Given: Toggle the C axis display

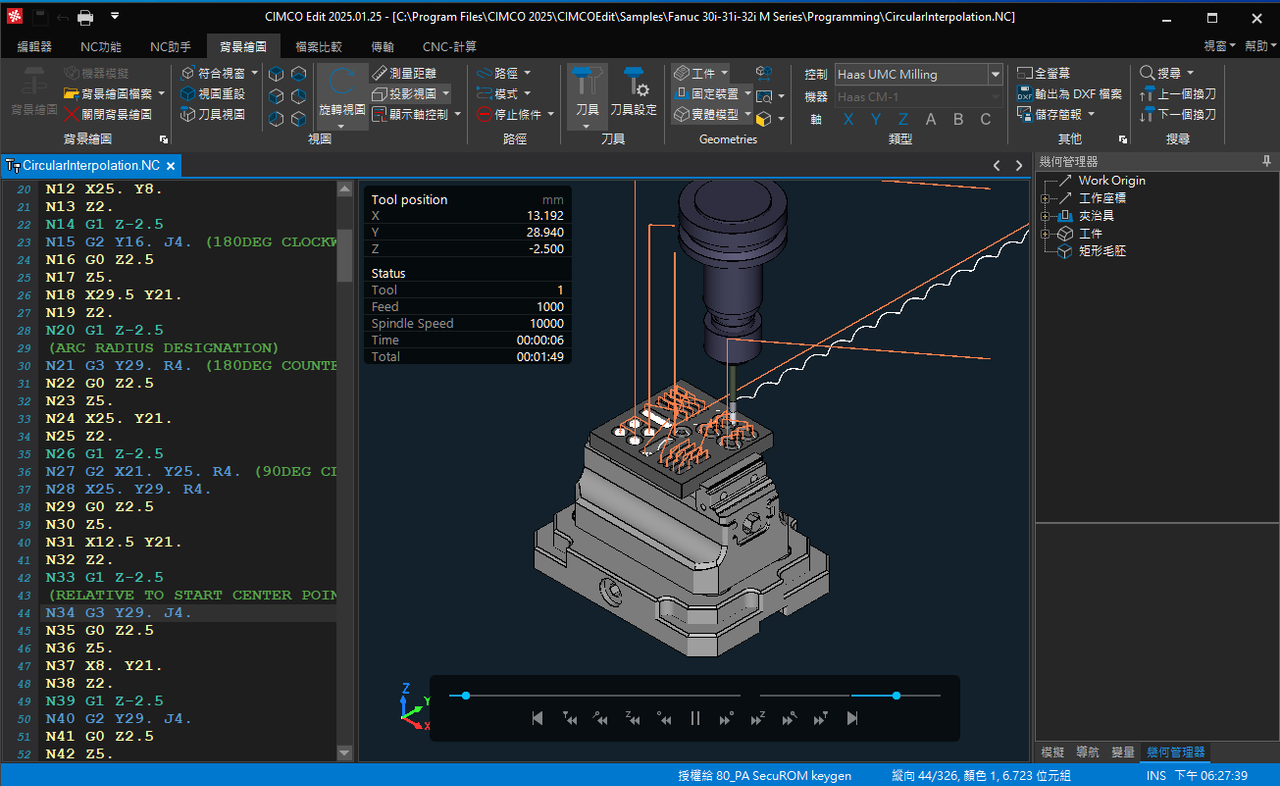Looking at the screenshot, I should click(985, 119).
